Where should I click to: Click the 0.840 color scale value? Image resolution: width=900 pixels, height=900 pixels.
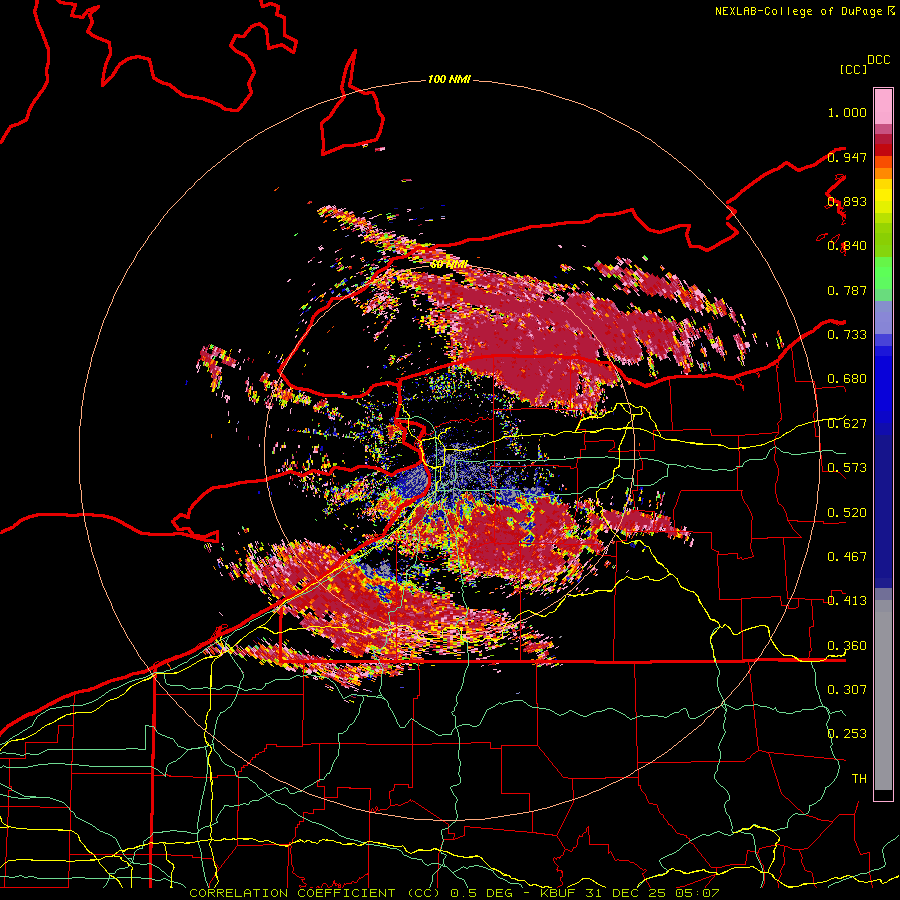847,246
